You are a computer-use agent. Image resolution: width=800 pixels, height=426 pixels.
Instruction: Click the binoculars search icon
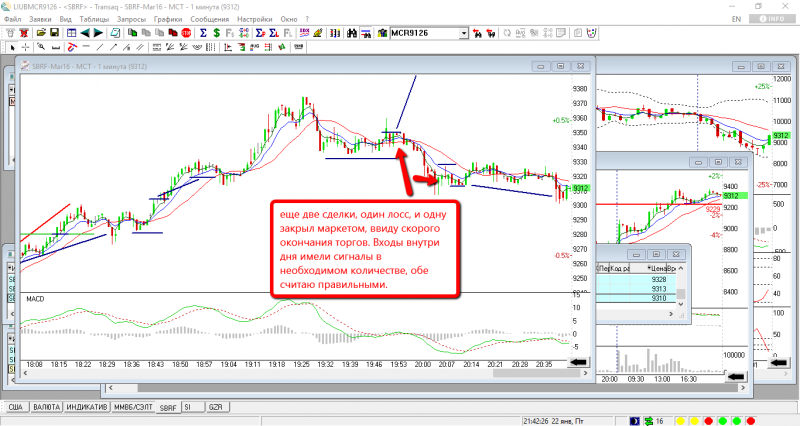pyautogui.click(x=352, y=33)
